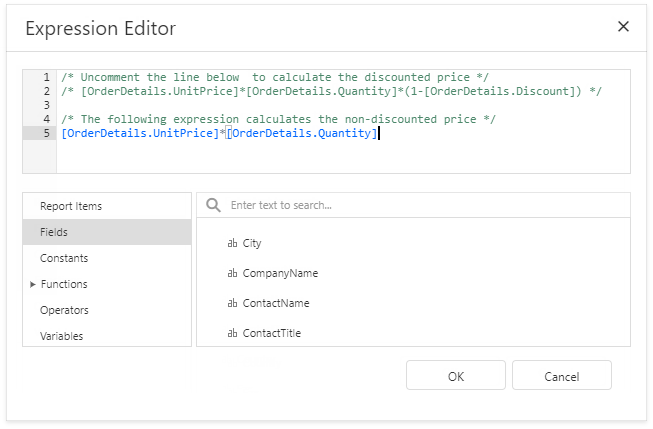Screen dimensions: 653x429
Task: Expand the Functions category arrow
Action: pos(32,284)
